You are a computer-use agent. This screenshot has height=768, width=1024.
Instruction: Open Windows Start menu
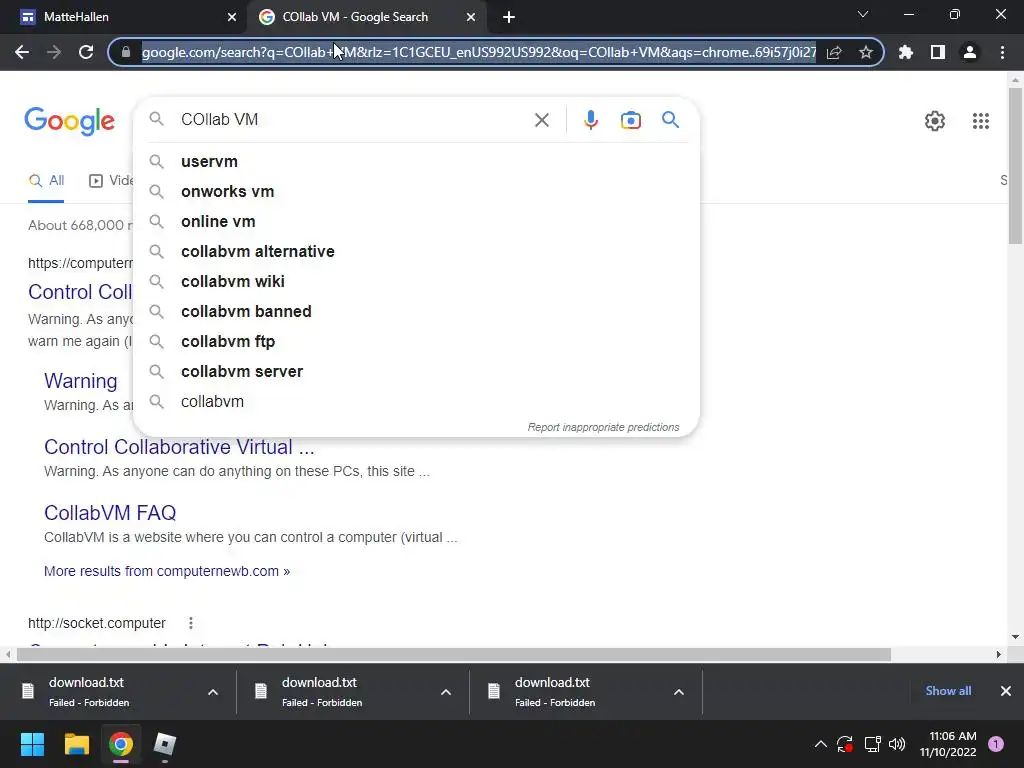point(32,744)
